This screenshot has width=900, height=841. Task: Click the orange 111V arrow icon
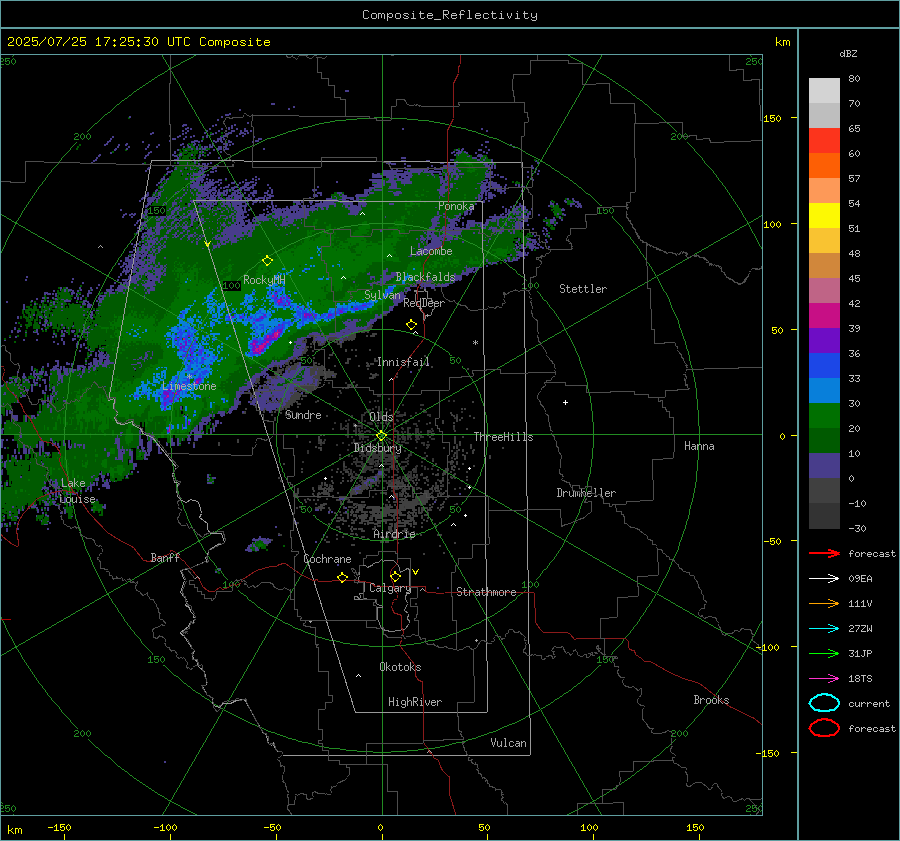point(824,603)
